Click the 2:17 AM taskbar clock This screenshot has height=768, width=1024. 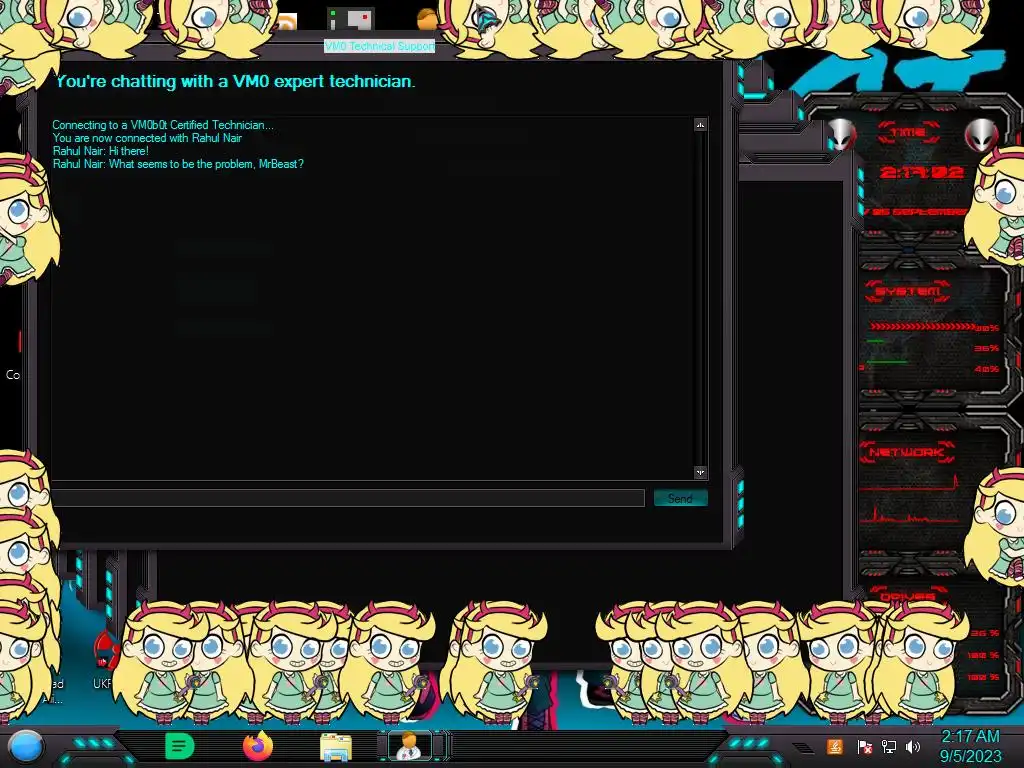(970, 737)
